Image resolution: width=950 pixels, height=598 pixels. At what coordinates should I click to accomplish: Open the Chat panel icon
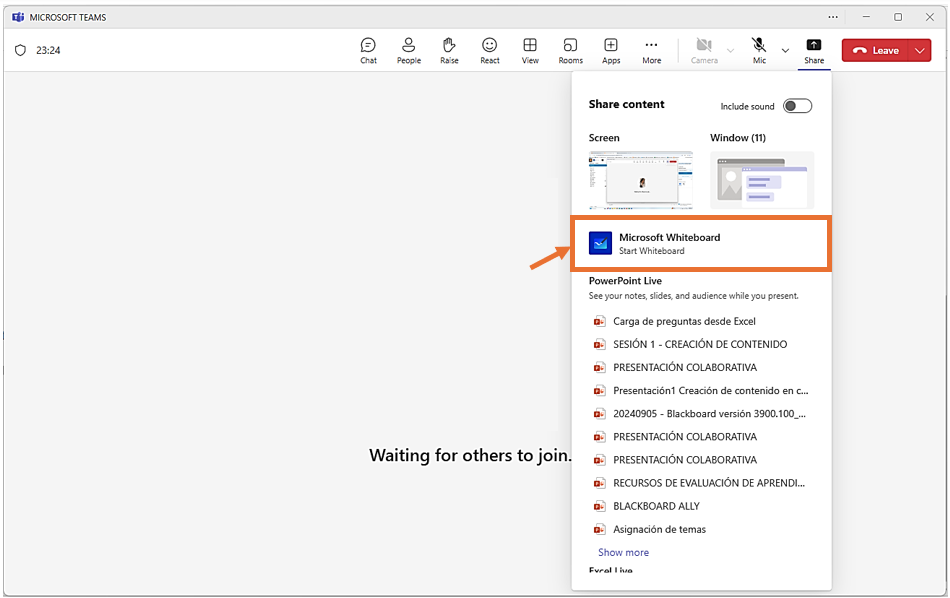point(368,50)
